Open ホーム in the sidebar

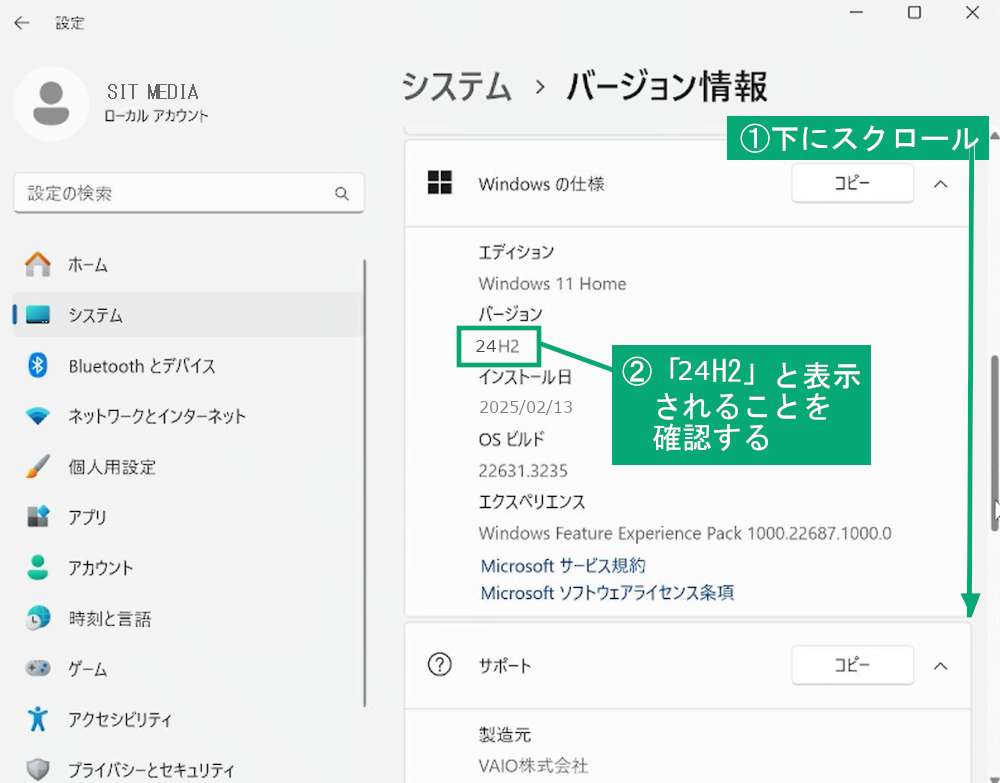(188, 264)
